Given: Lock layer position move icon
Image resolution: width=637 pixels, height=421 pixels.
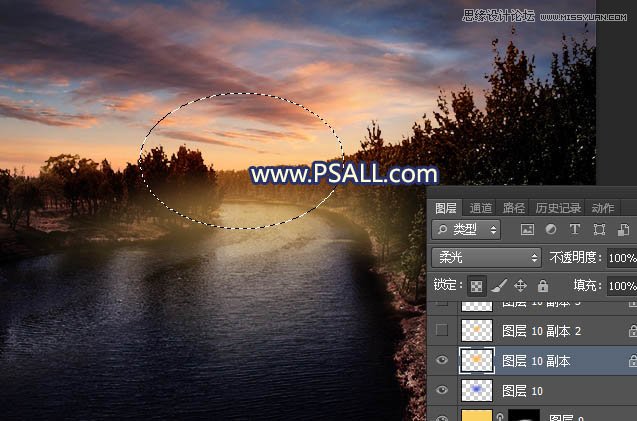Looking at the screenshot, I should (520, 286).
